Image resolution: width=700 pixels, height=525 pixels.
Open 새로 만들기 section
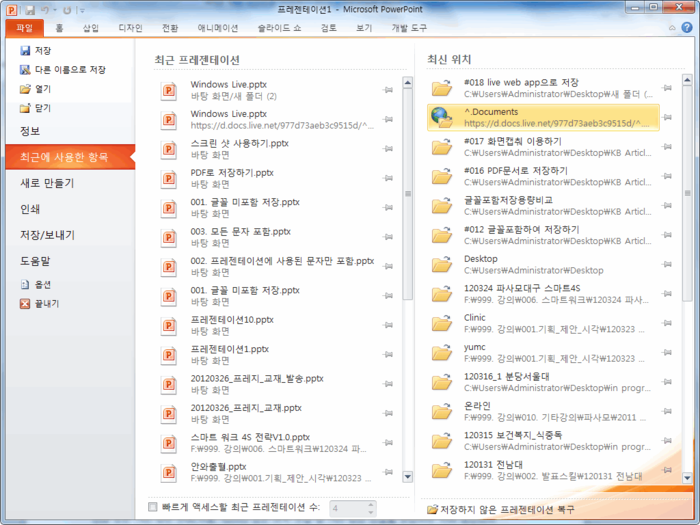tap(47, 183)
